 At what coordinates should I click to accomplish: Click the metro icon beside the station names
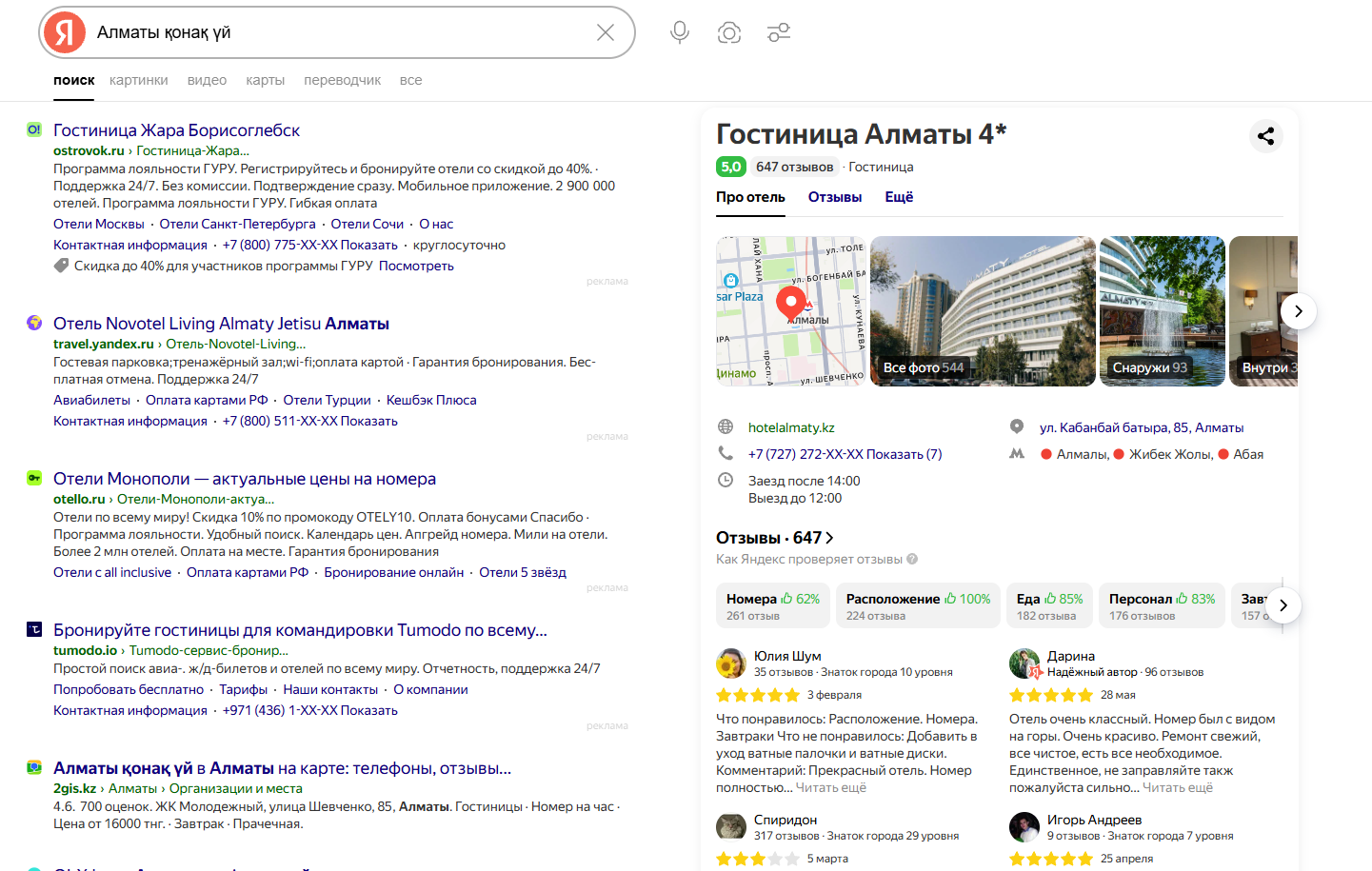pos(1017,453)
